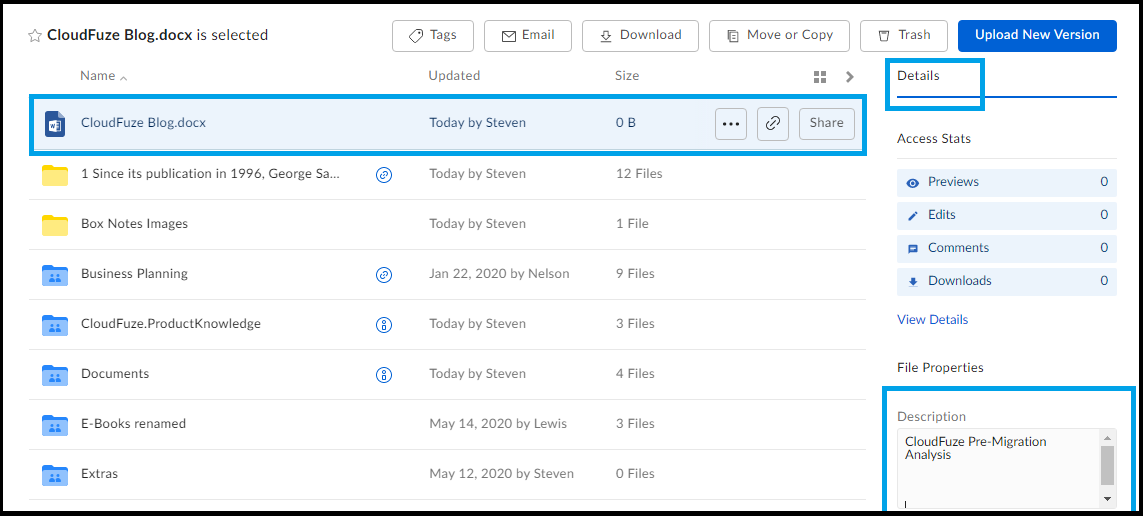
Task: Move selected file to Trash
Action: pyautogui.click(x=904, y=36)
